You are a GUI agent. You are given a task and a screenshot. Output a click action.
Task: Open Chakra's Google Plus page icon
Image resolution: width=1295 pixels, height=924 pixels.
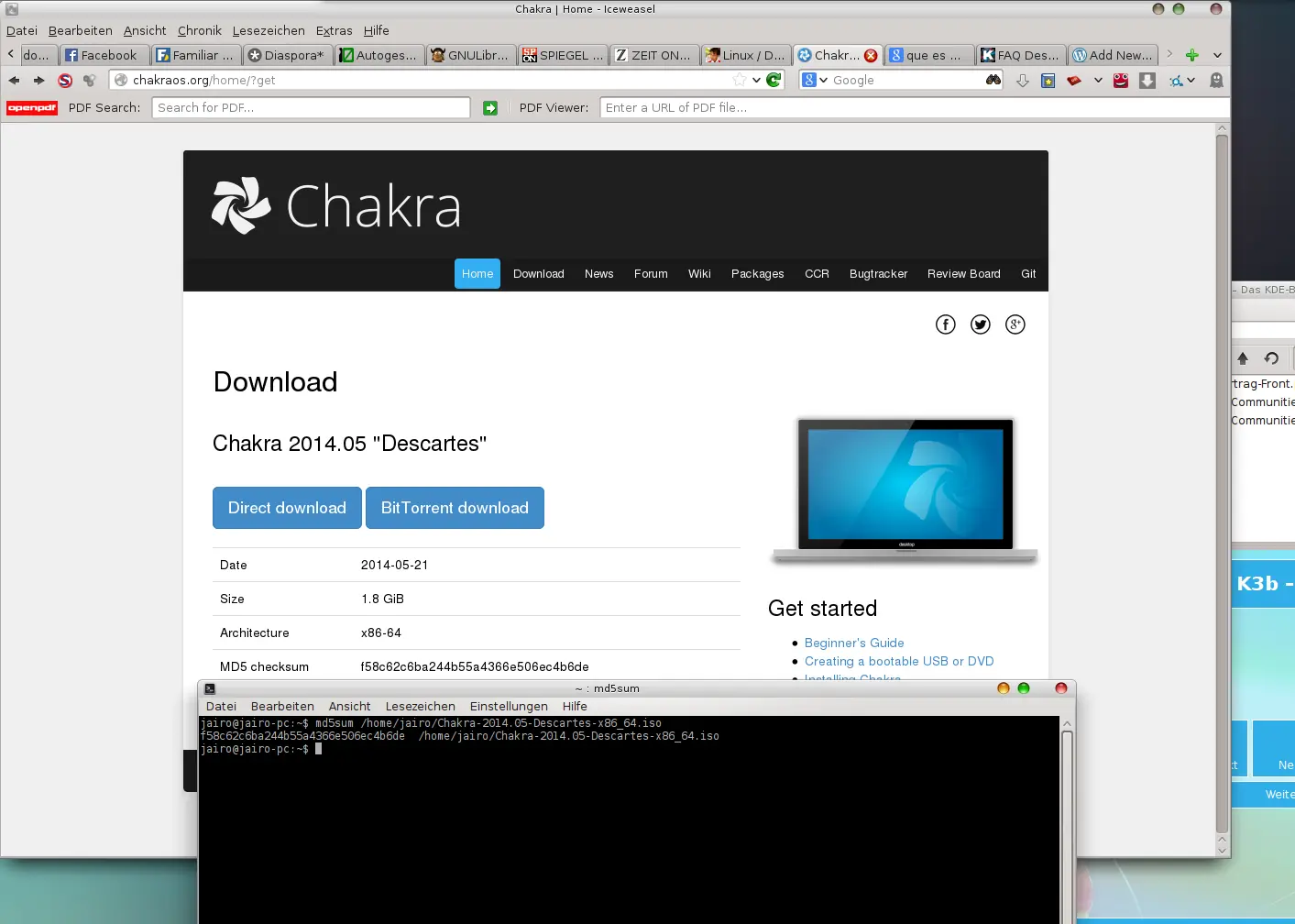[x=1015, y=324]
